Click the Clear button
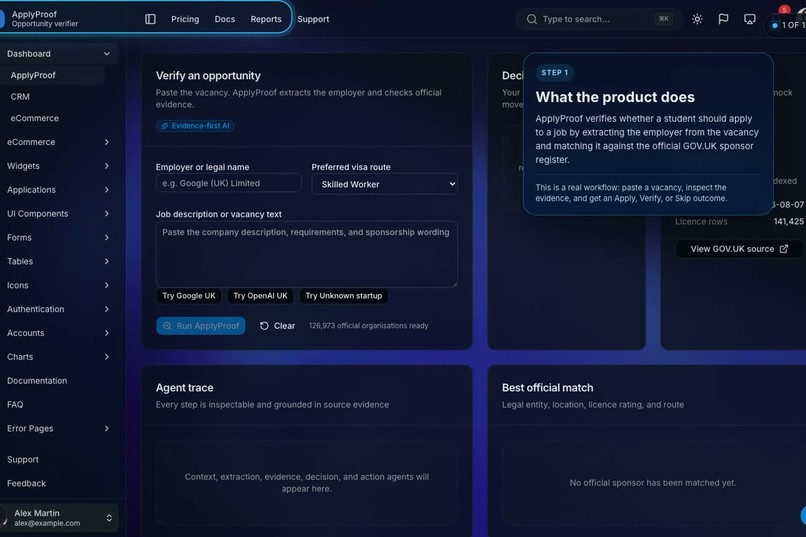806x537 pixels. point(278,326)
